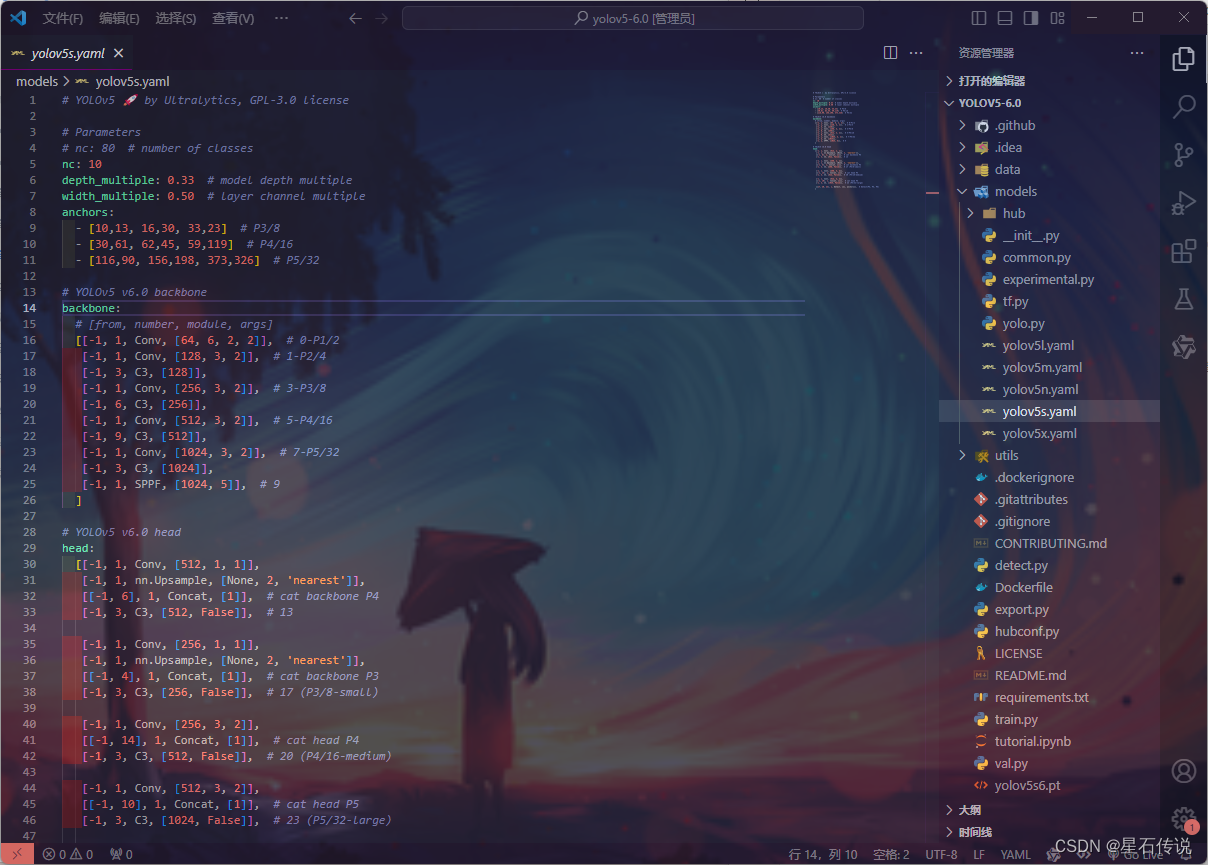Open the 查看(V) menu
Image resolution: width=1208 pixels, height=865 pixels.
pos(233,18)
